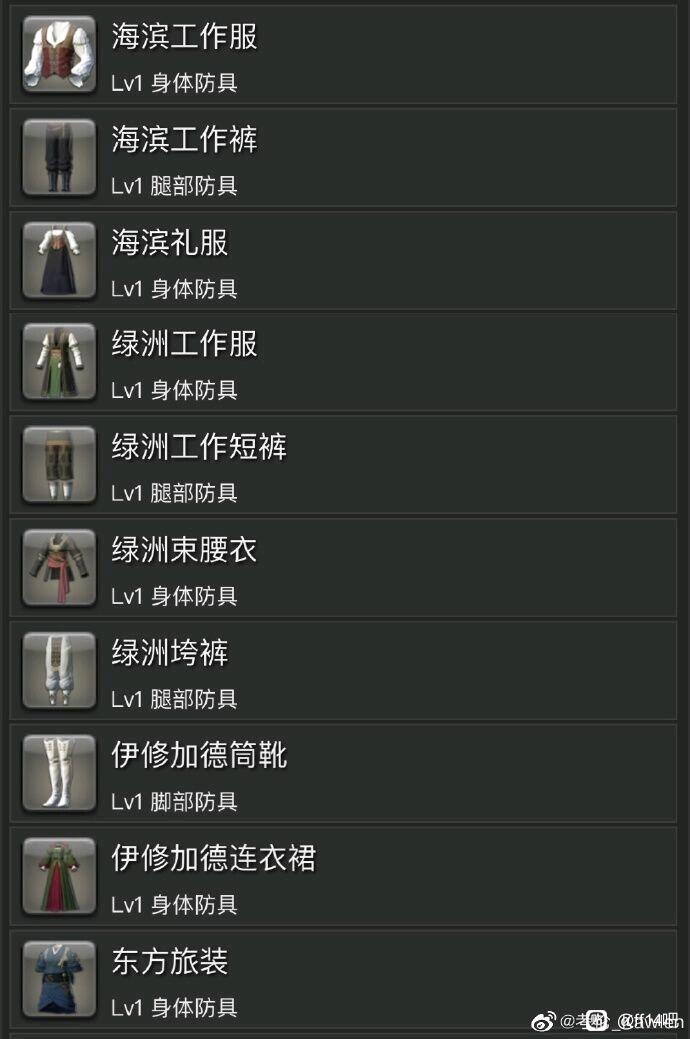This screenshot has height=1039, width=690.
Task: Choose the 东方旅装 item title
Action: 170,961
